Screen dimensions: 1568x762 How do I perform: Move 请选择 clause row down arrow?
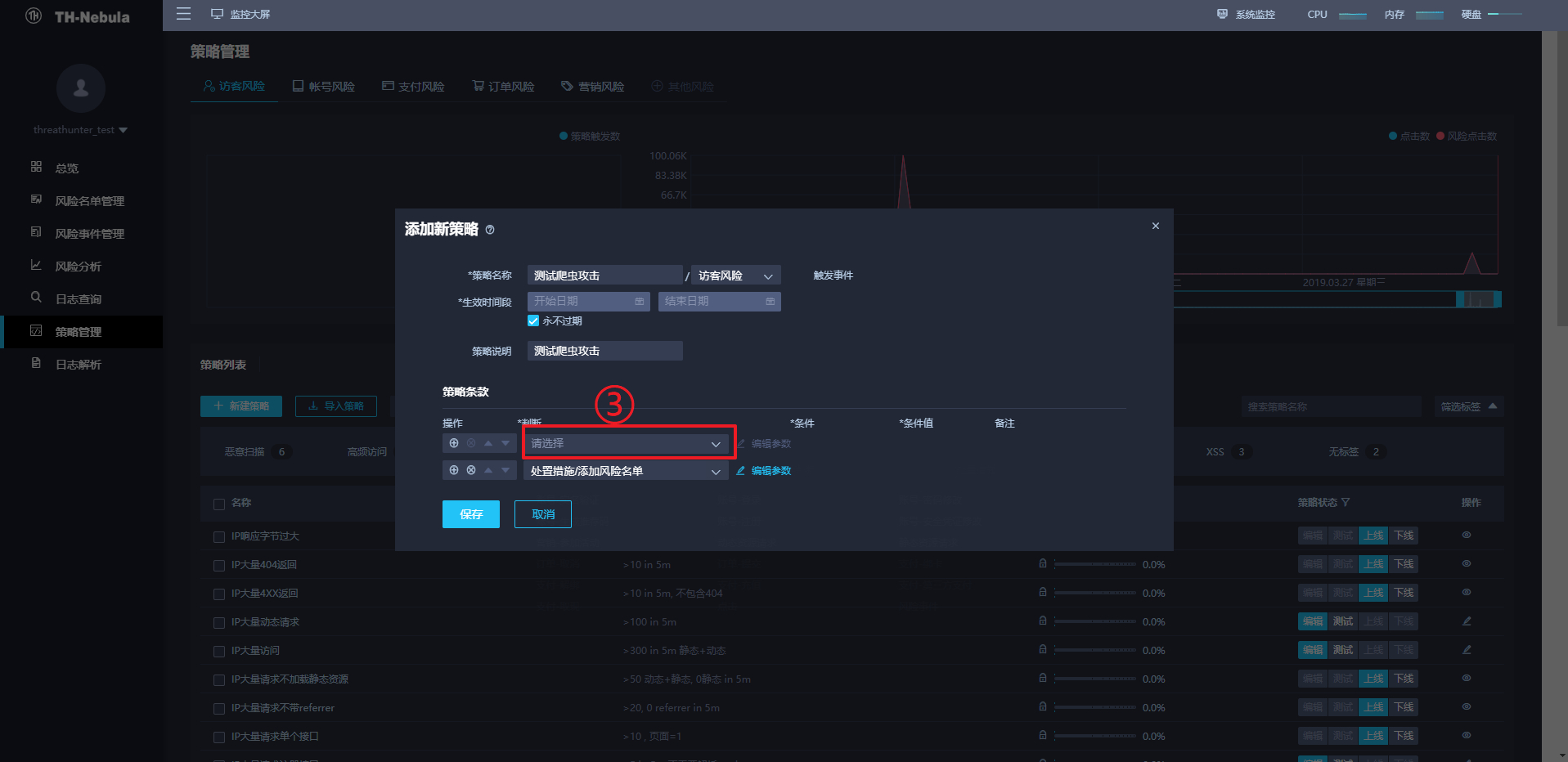click(x=505, y=443)
